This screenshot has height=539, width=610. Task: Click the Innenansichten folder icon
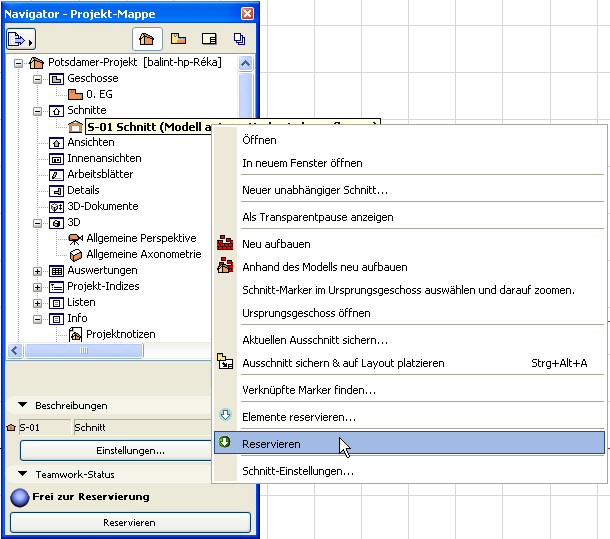(x=56, y=159)
